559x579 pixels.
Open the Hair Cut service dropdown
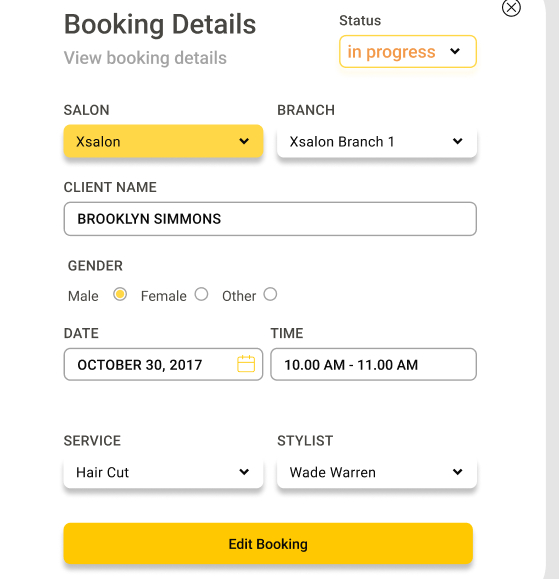coord(163,472)
